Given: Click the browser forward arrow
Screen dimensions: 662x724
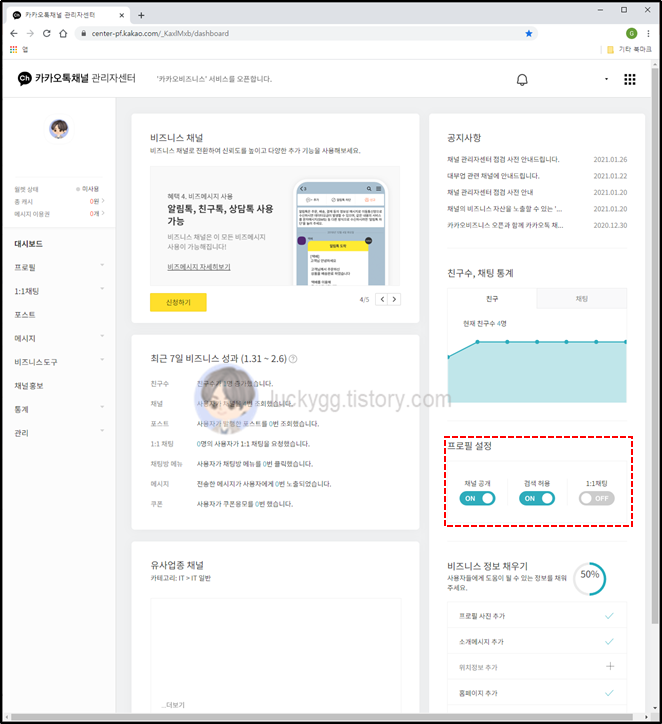Looking at the screenshot, I should pos(30,33).
